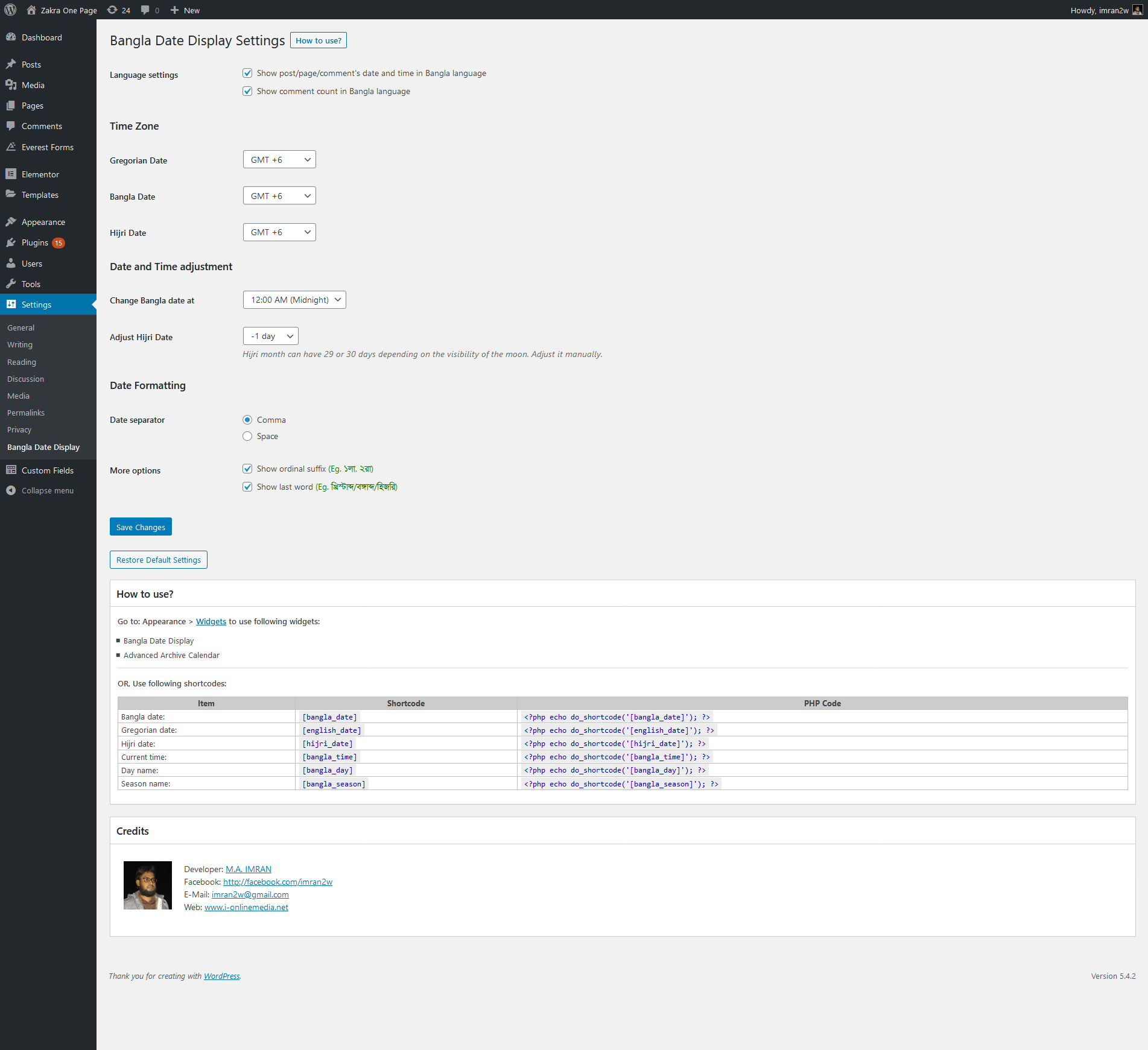
Task: Click the Templates folder icon
Action: [x=11, y=194]
